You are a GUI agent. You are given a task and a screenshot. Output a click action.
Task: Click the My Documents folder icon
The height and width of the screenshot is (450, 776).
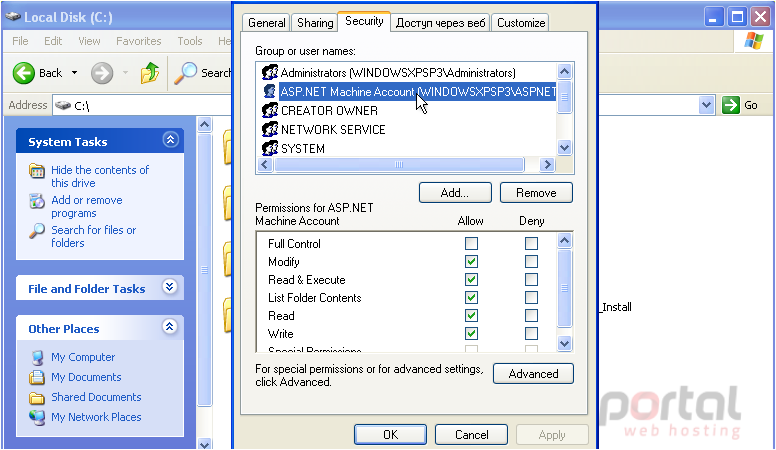click(37, 377)
